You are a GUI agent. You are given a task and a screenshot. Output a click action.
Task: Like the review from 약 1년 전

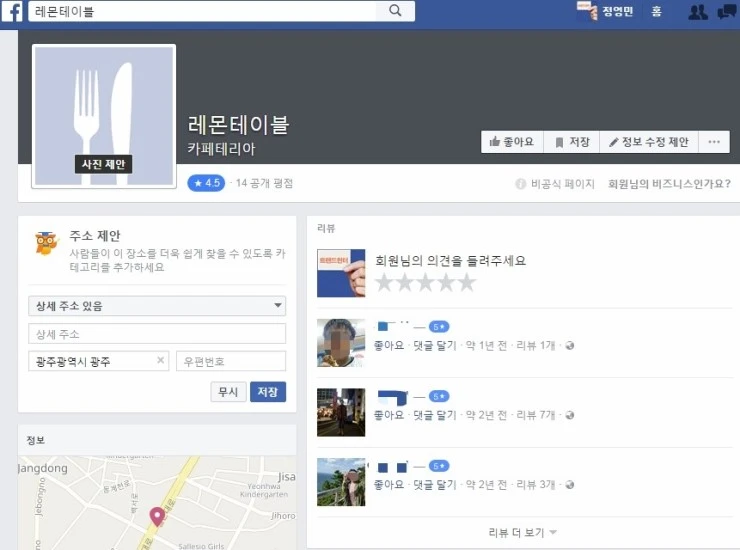tap(389, 346)
